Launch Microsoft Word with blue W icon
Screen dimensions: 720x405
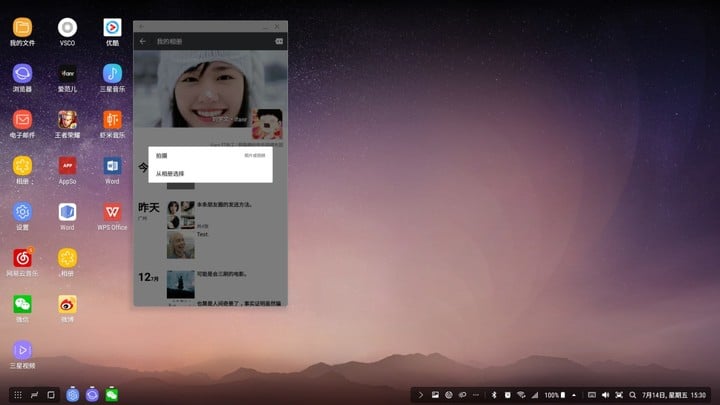point(112,166)
